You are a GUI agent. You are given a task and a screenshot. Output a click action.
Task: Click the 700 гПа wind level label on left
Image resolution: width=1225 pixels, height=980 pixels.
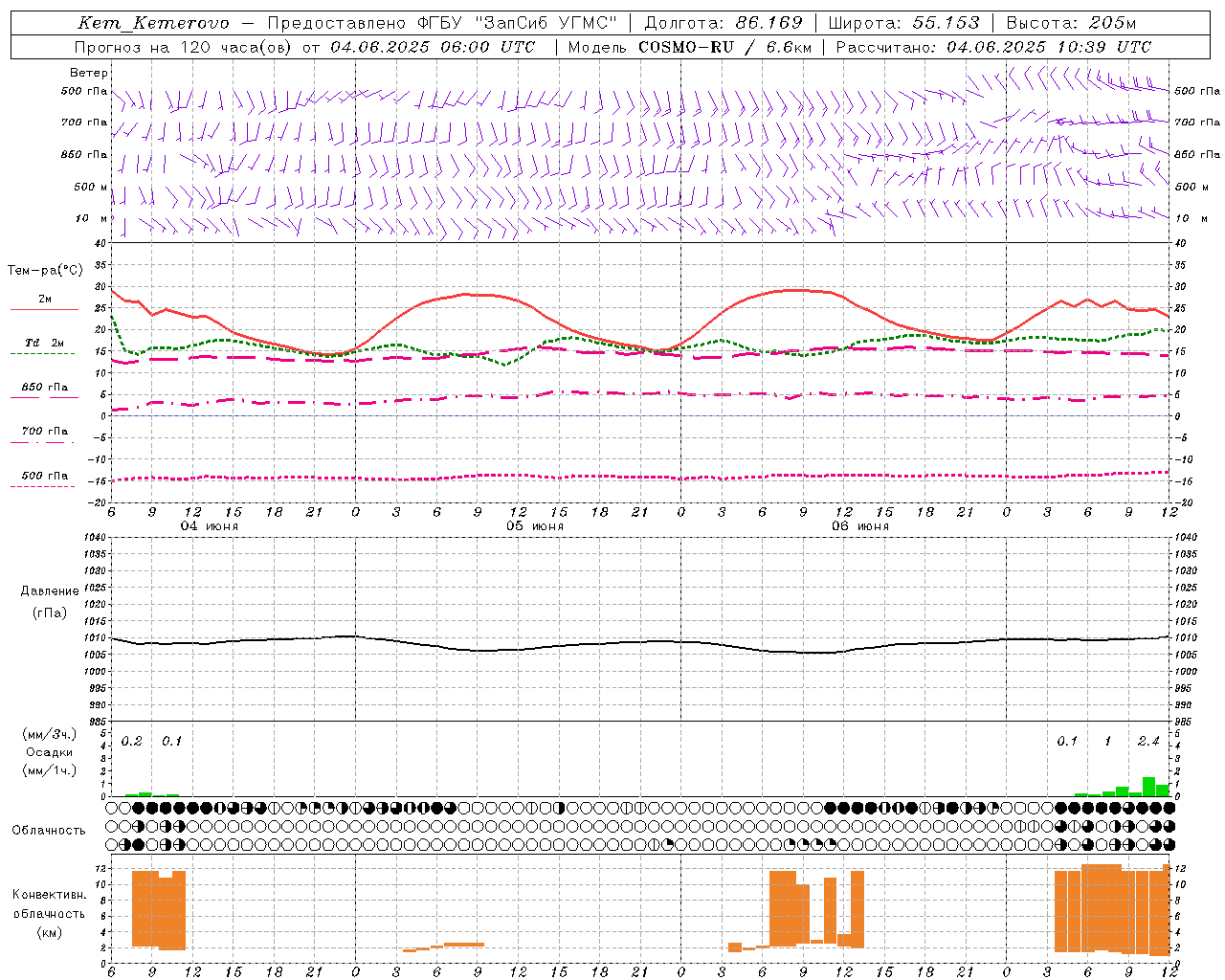pyautogui.click(x=84, y=122)
